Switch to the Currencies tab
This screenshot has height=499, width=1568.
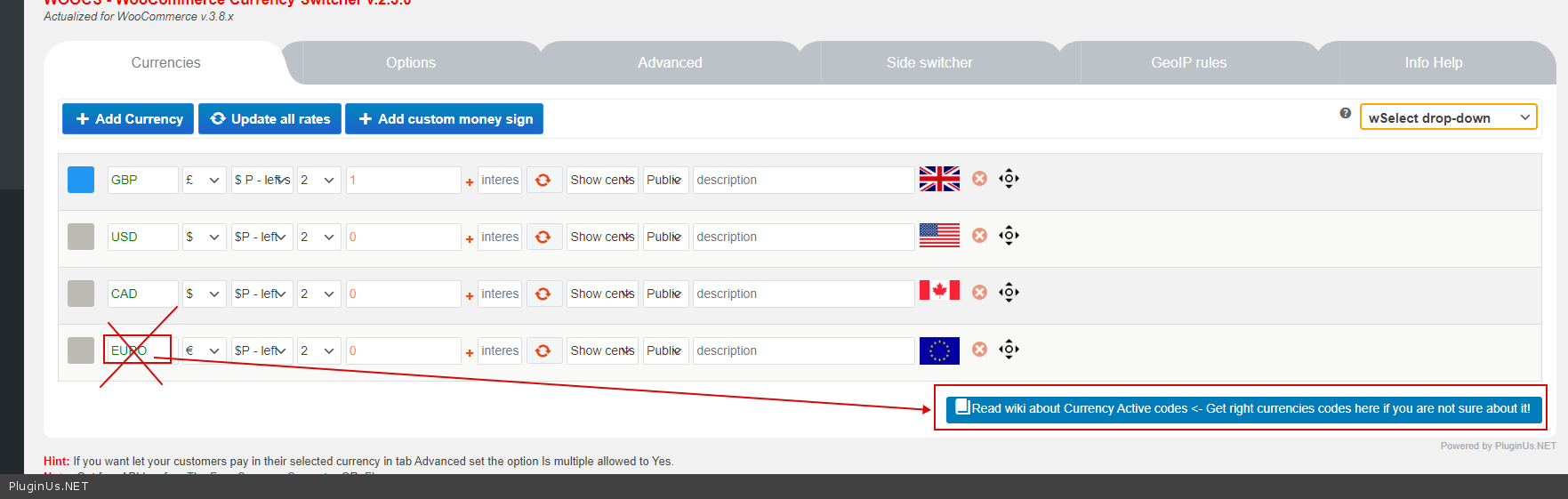click(x=165, y=62)
